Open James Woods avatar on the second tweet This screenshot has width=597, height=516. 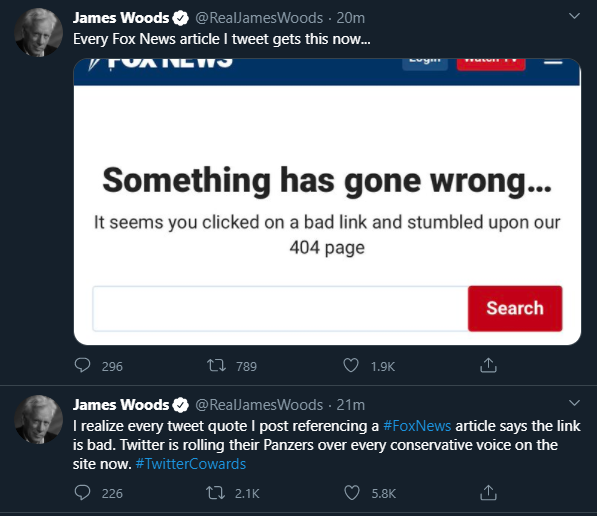(x=38, y=419)
